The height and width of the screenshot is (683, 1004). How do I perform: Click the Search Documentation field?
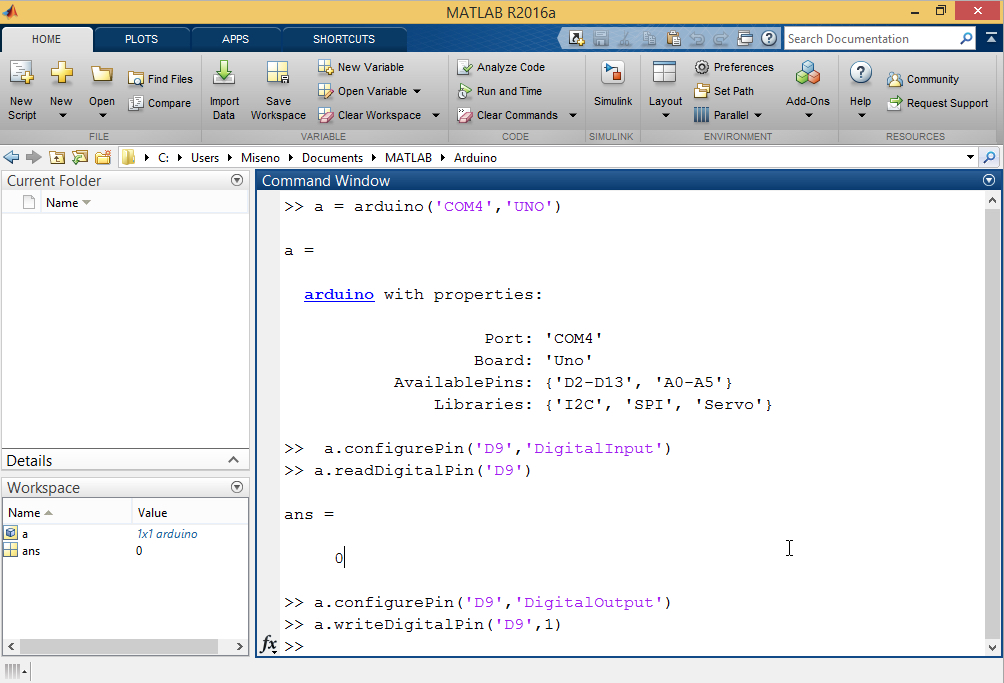click(871, 38)
